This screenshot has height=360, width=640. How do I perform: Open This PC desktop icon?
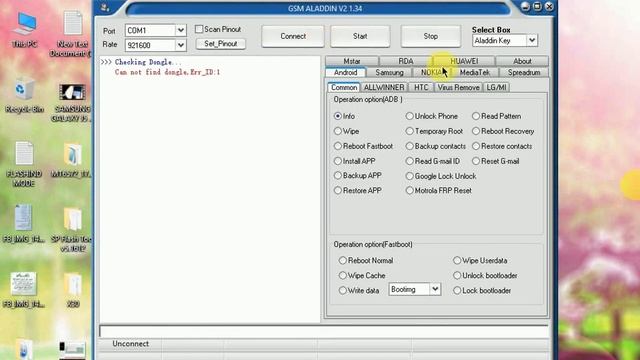[x=24, y=29]
